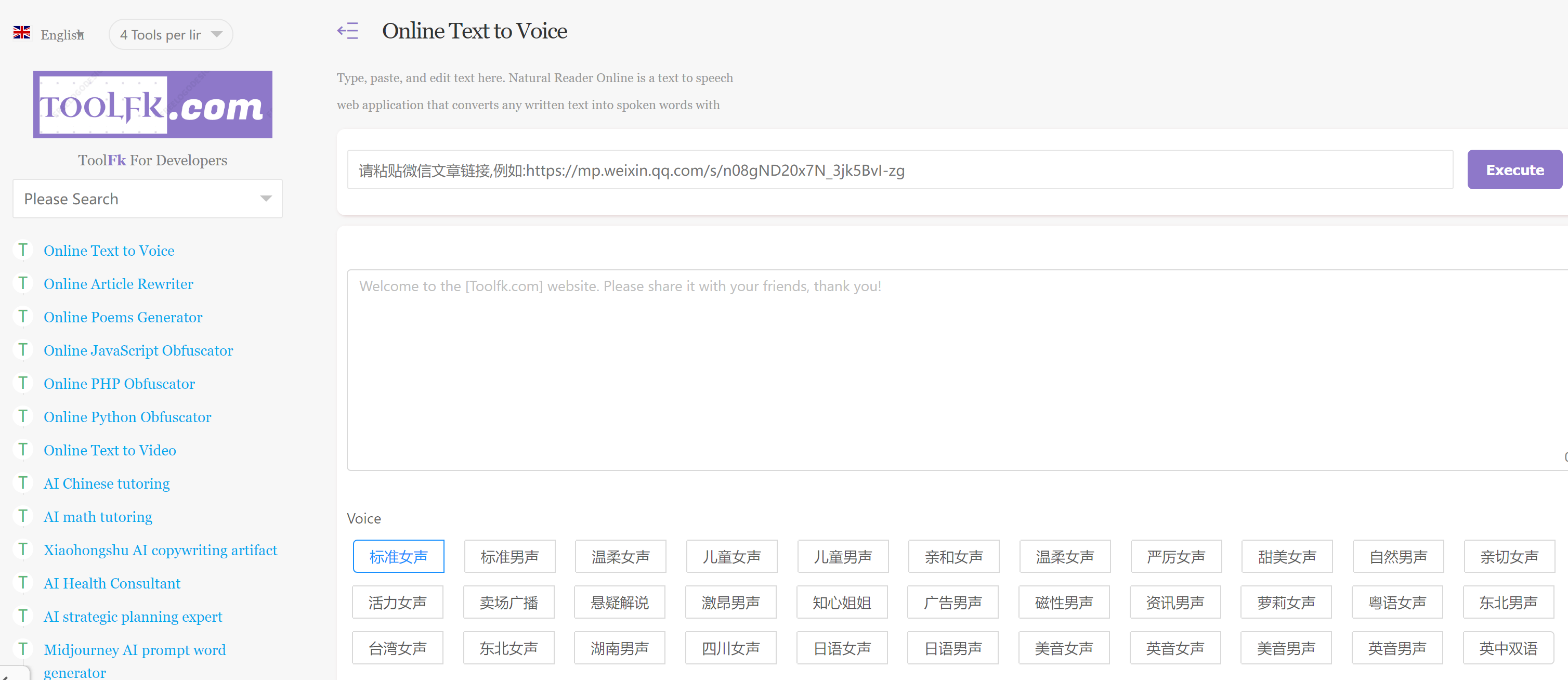Click the T icon beside Online Article Rewriter
The height and width of the screenshot is (680, 1568).
click(23, 283)
